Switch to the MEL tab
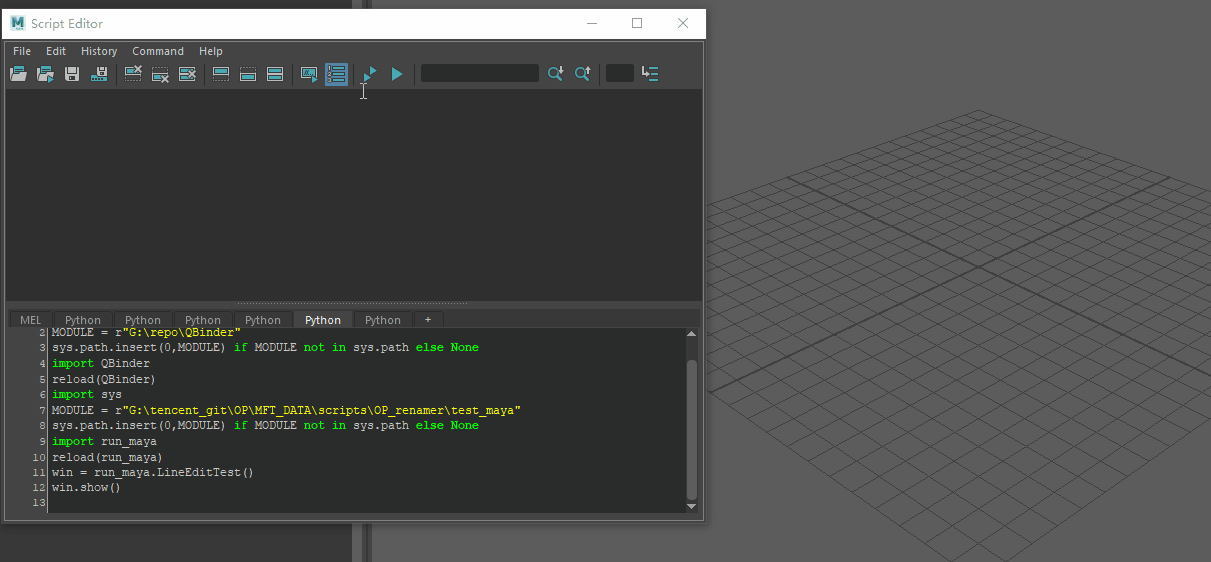Viewport: 1211px width, 562px height. 31,320
